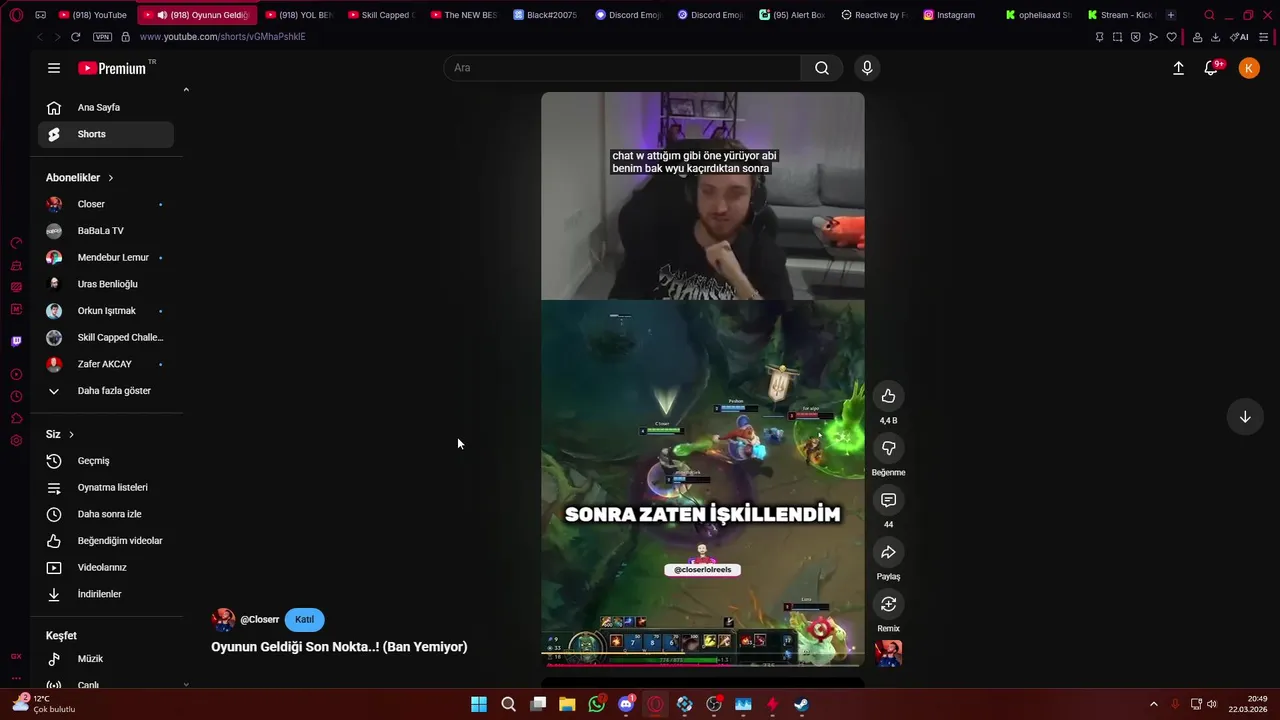Open GX Corner at sidebar bottom
This screenshot has height=720, width=1280.
(16, 657)
